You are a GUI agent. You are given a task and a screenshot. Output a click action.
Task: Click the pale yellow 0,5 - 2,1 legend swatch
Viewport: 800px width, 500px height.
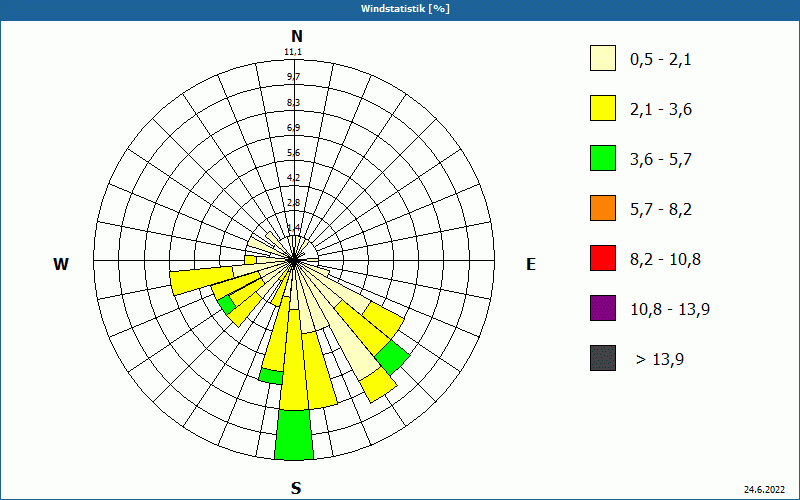603,58
